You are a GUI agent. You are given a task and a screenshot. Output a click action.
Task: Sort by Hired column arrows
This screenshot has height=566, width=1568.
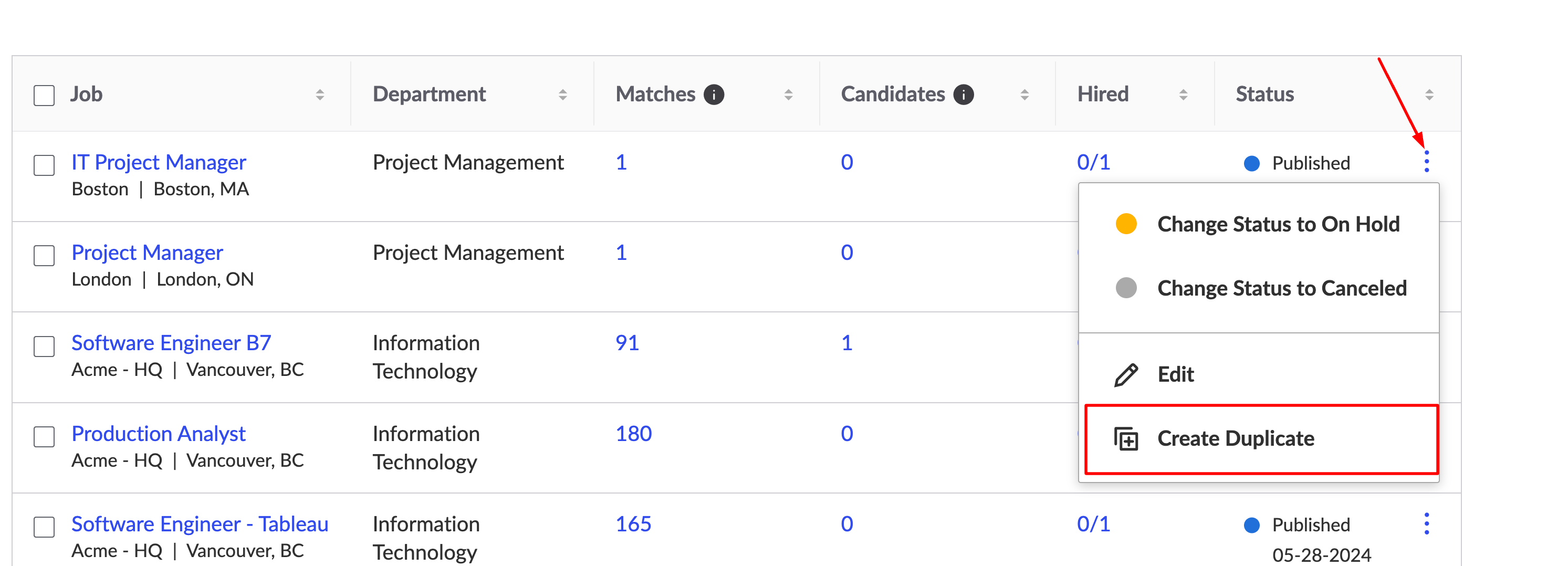(x=1183, y=95)
